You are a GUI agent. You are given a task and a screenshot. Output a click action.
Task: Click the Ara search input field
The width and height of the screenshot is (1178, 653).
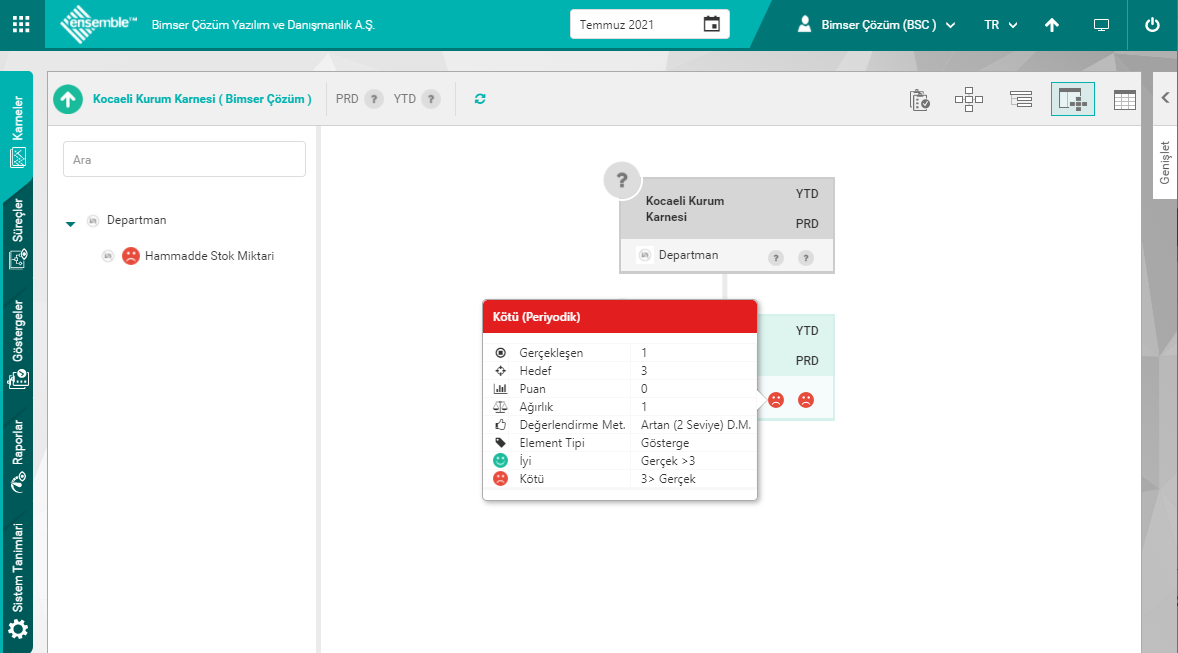(x=184, y=159)
